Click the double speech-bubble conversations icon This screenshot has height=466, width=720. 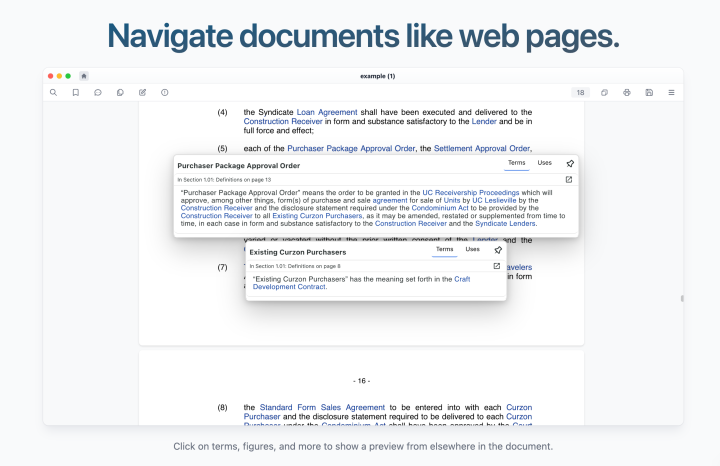(120, 92)
